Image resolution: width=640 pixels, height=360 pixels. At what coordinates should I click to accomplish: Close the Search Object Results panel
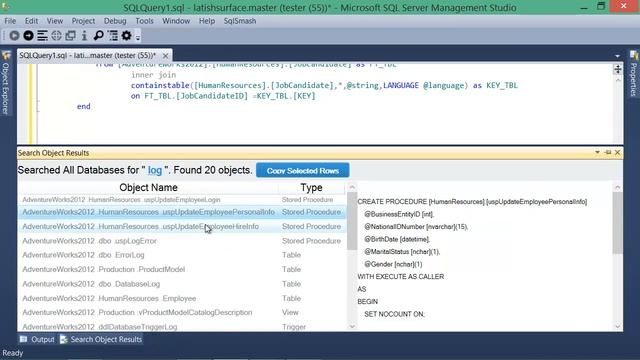[x=618, y=153]
